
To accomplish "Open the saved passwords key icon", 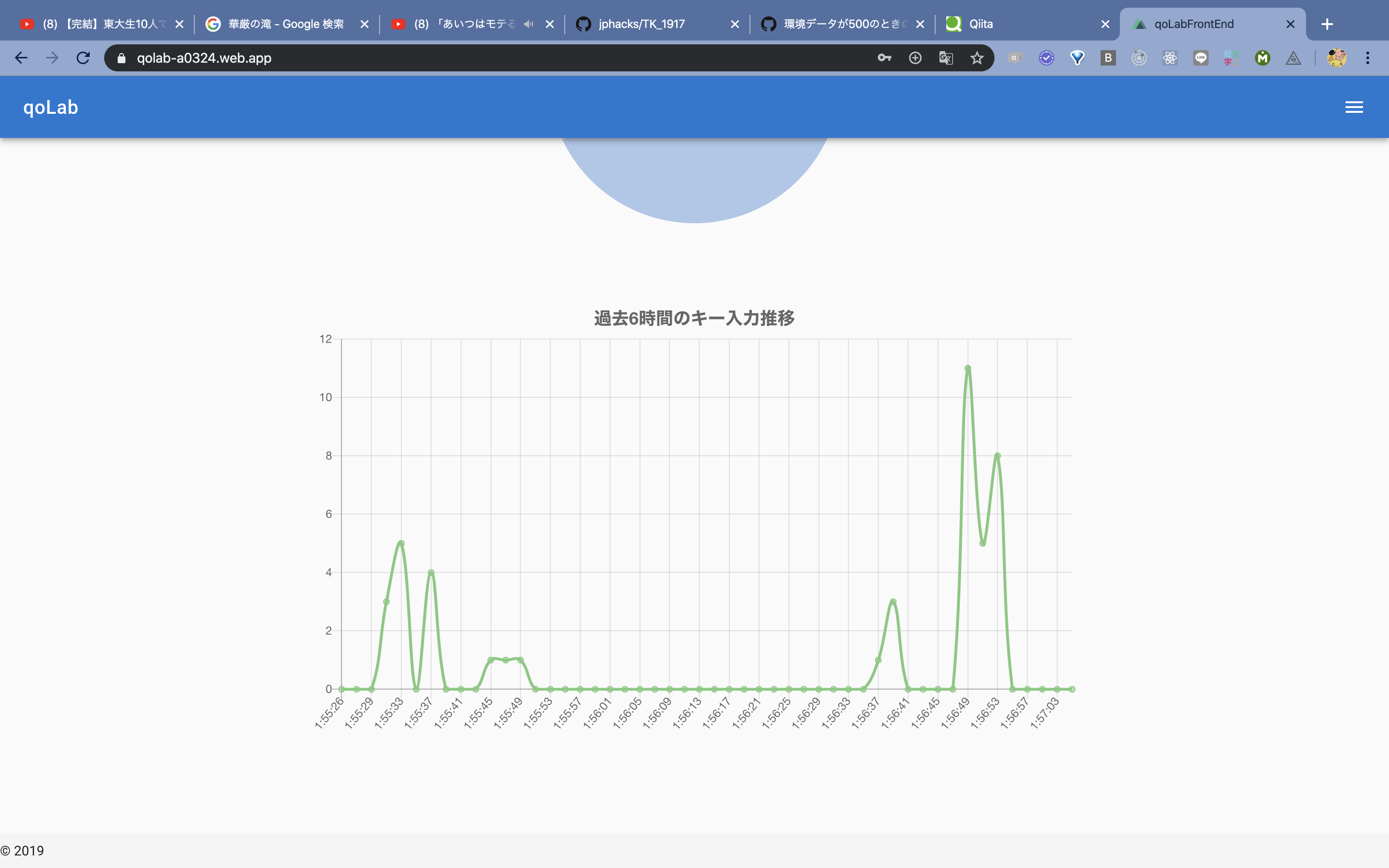I will (x=884, y=57).
